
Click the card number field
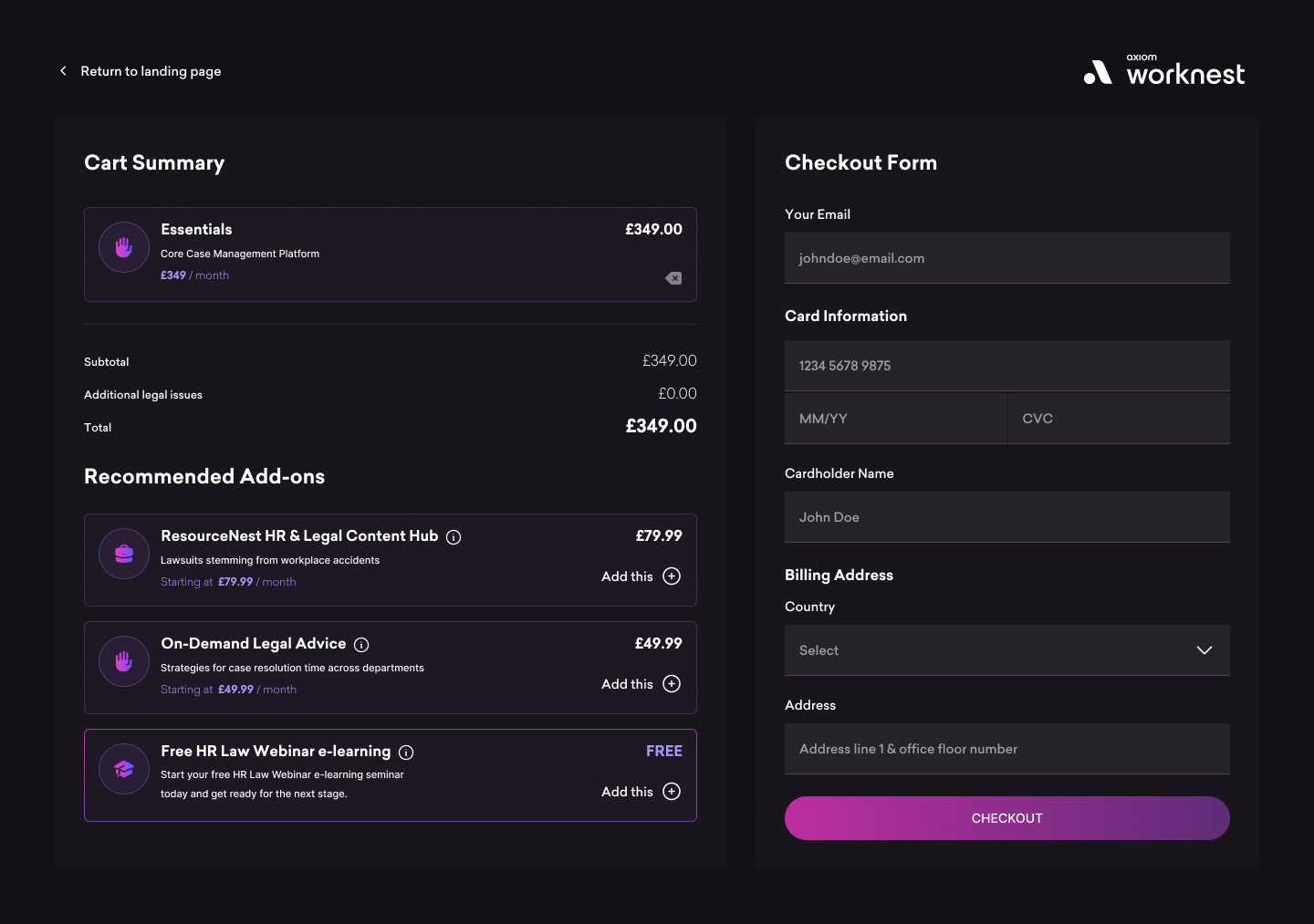[1006, 366]
